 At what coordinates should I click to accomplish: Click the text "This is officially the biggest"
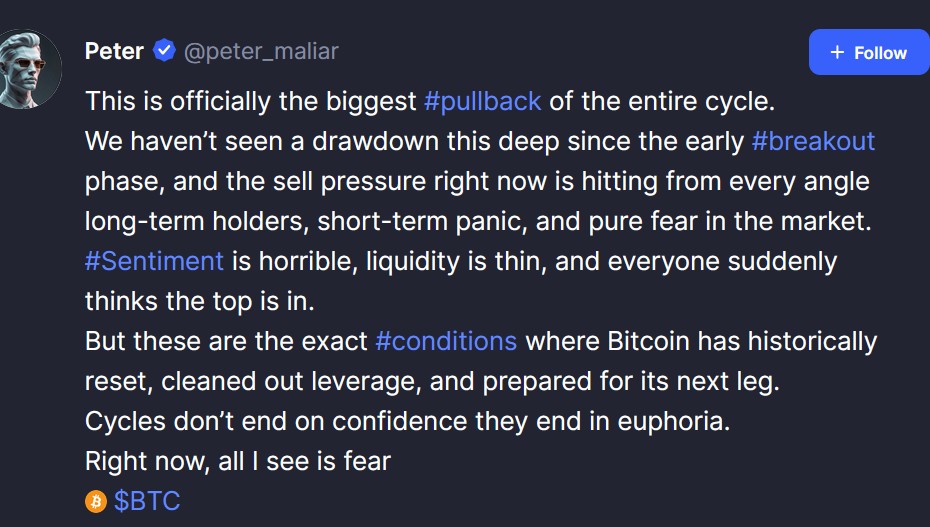pos(250,101)
